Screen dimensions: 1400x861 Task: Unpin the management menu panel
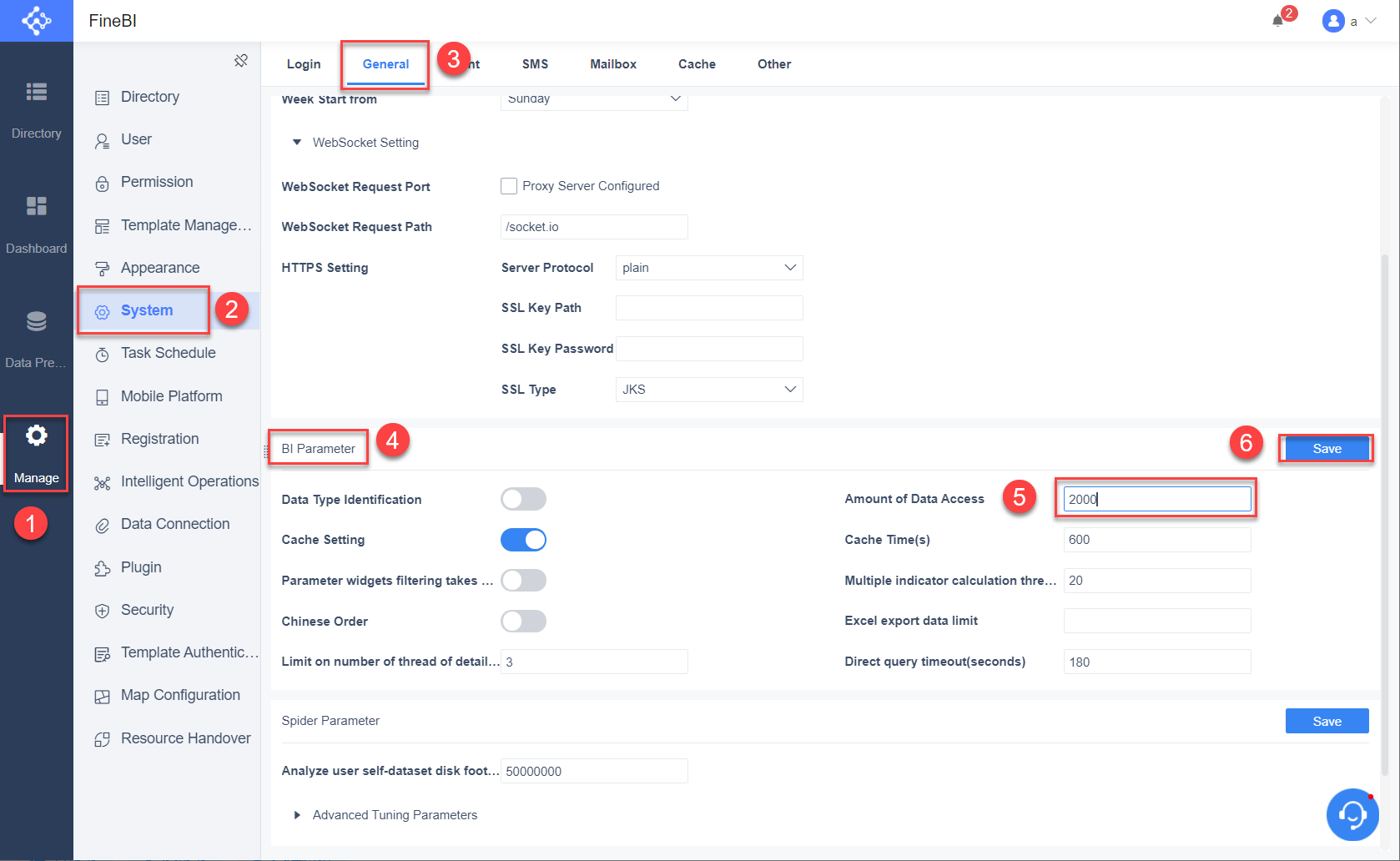241,61
